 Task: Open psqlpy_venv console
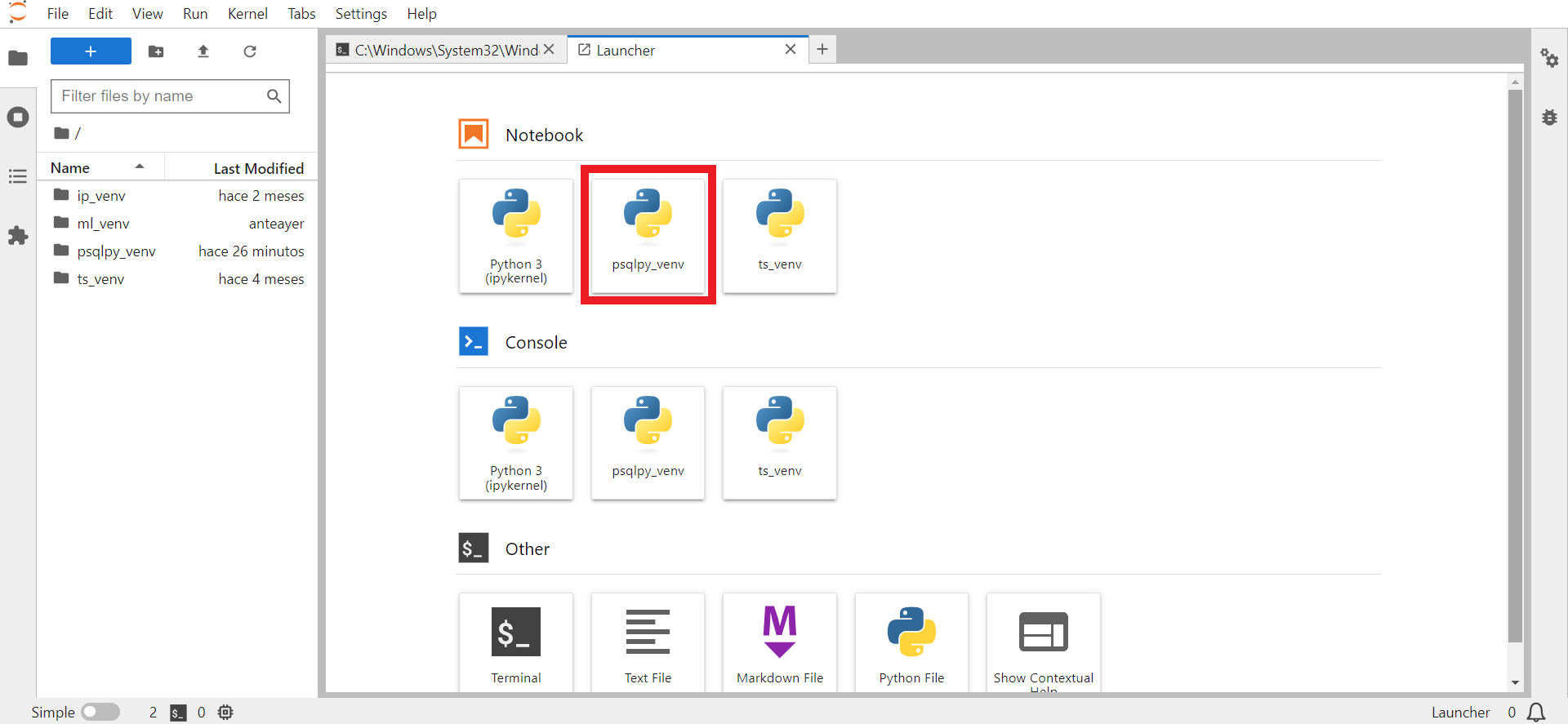pyautogui.click(x=648, y=442)
